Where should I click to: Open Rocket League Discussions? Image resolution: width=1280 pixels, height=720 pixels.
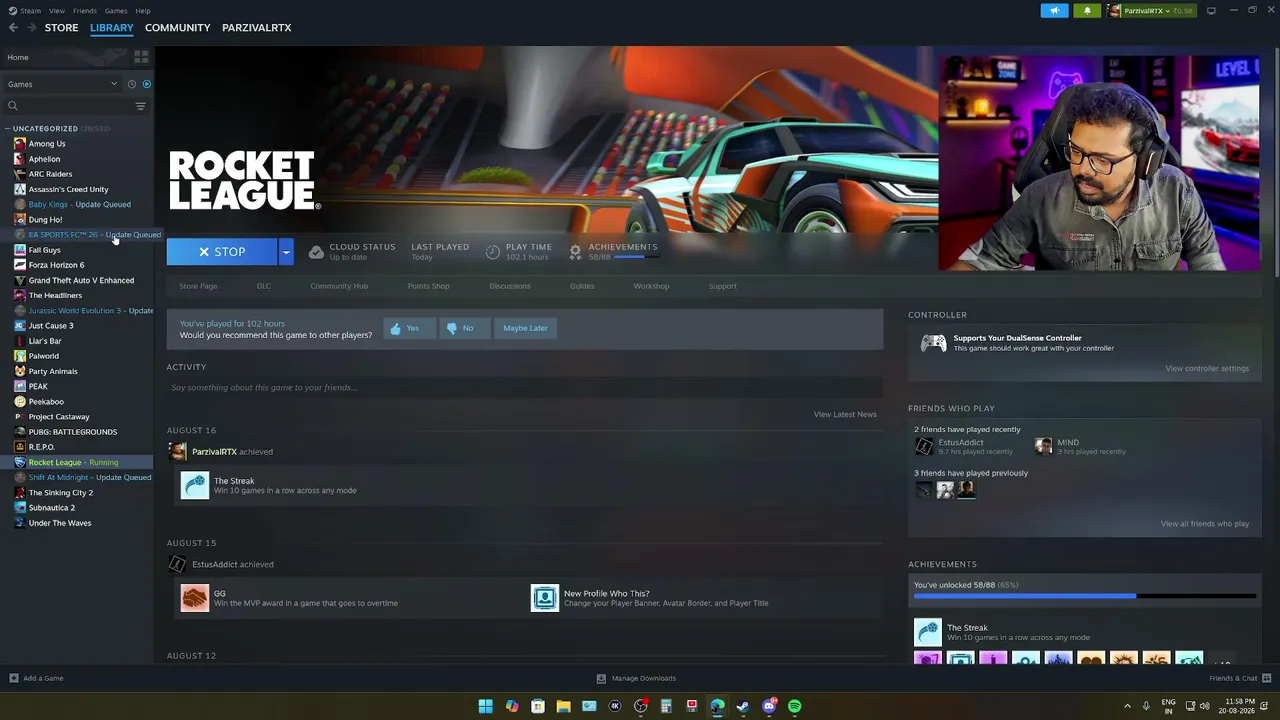(x=510, y=286)
